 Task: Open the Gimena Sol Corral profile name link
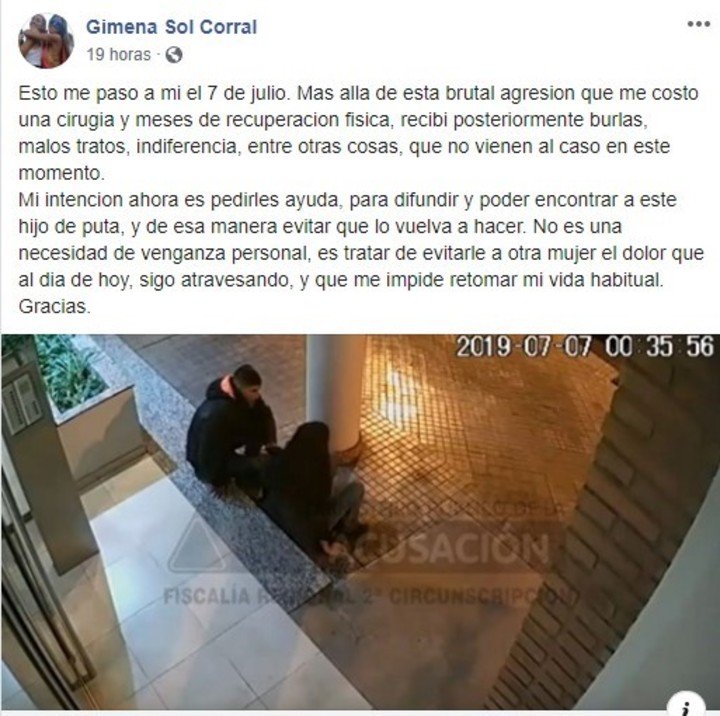(x=171, y=27)
